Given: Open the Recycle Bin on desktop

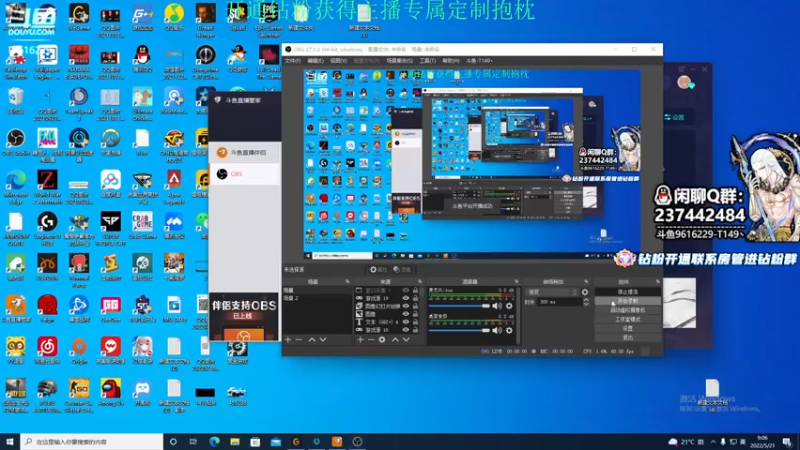Looking at the screenshot, I should [16, 101].
